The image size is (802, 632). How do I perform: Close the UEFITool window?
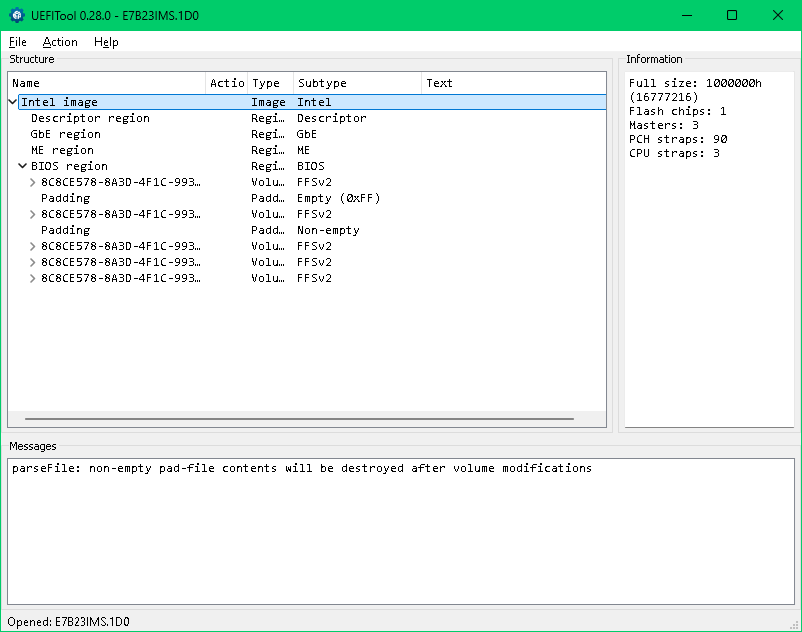[x=777, y=15]
